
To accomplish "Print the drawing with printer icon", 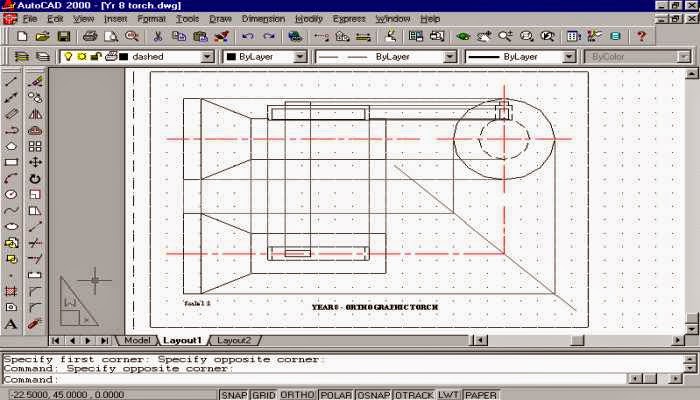I will click(90, 37).
